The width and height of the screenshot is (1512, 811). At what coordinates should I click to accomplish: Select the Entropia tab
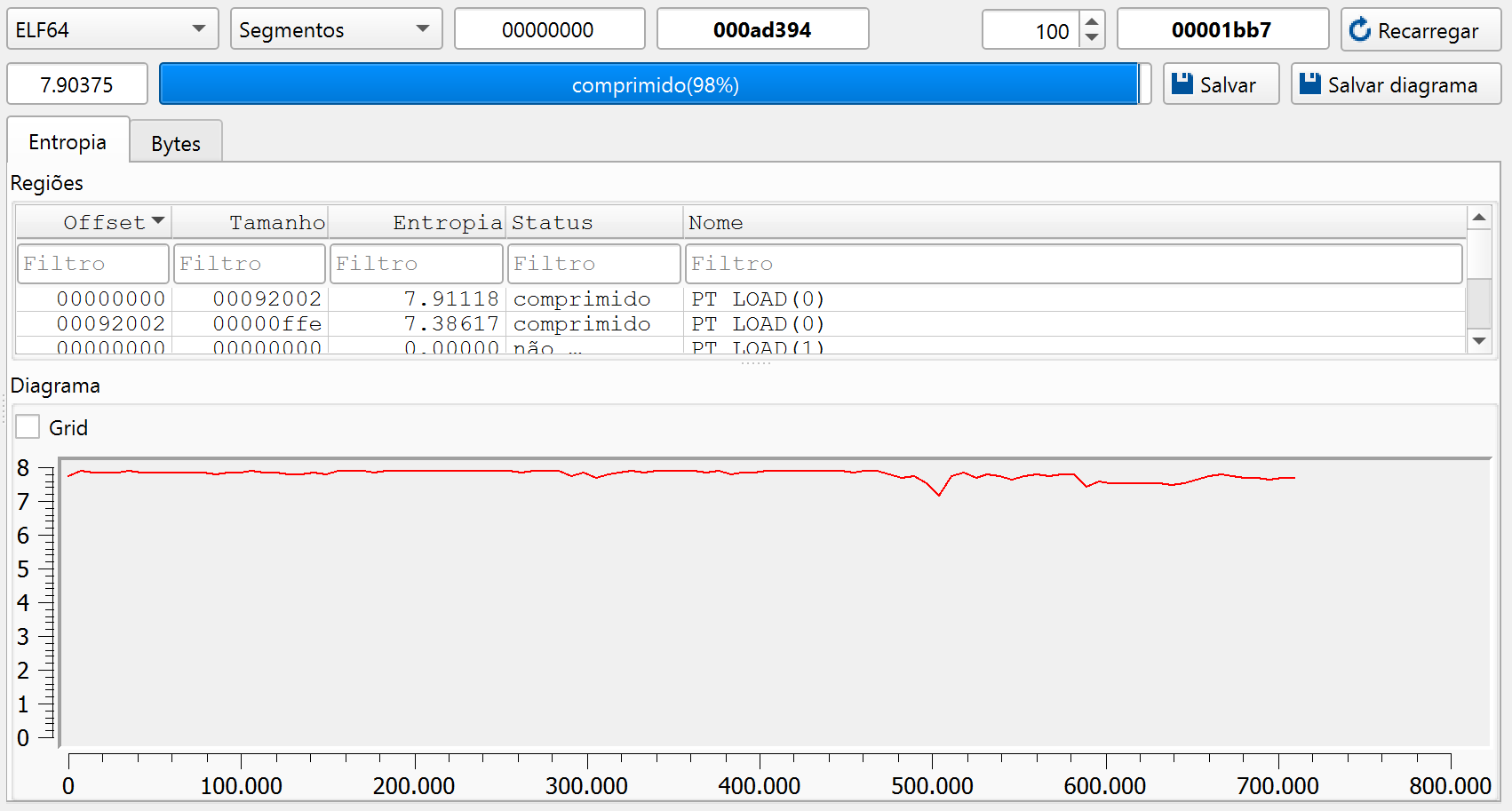[x=68, y=142]
